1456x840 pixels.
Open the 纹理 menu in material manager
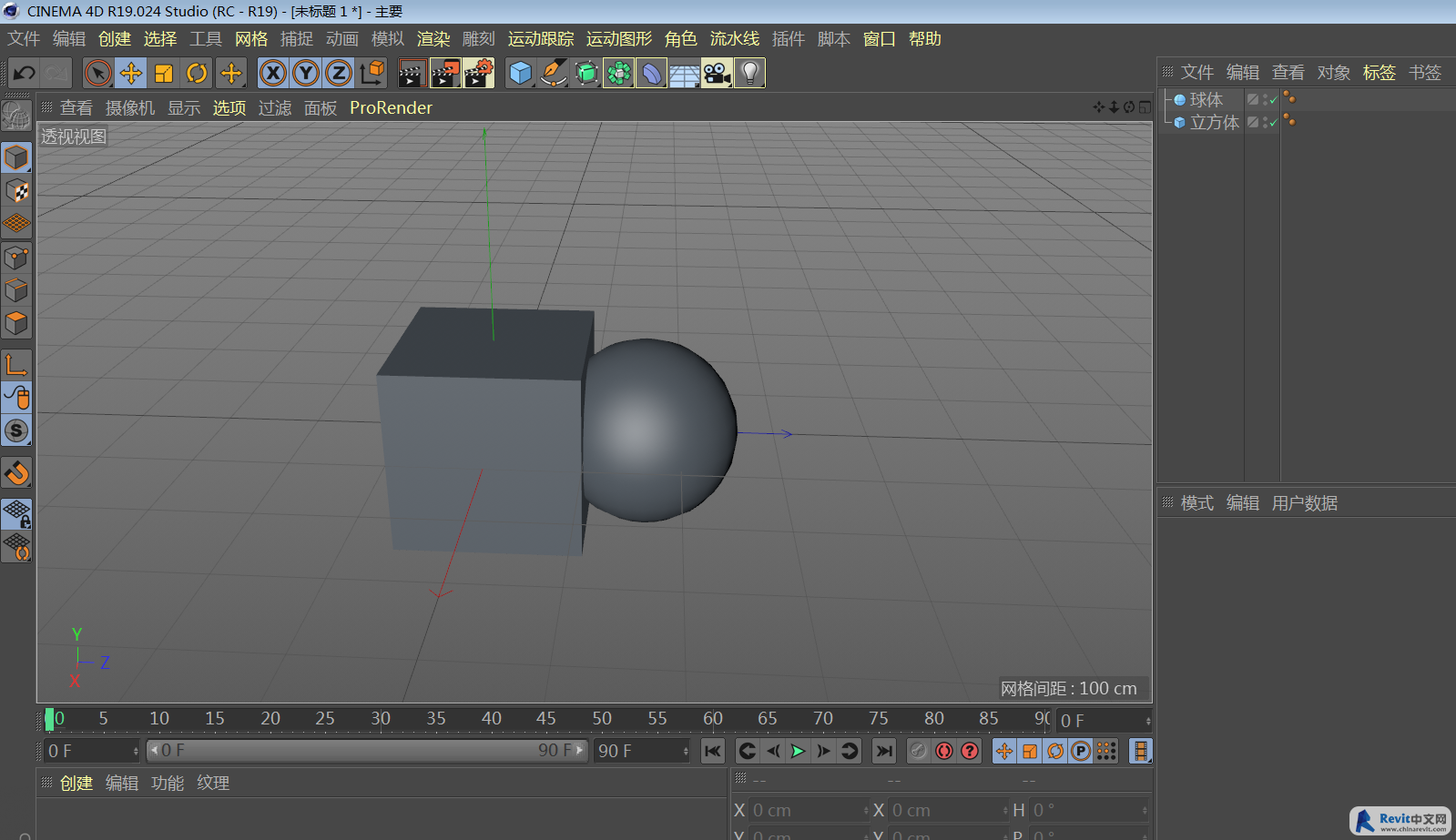(x=213, y=783)
